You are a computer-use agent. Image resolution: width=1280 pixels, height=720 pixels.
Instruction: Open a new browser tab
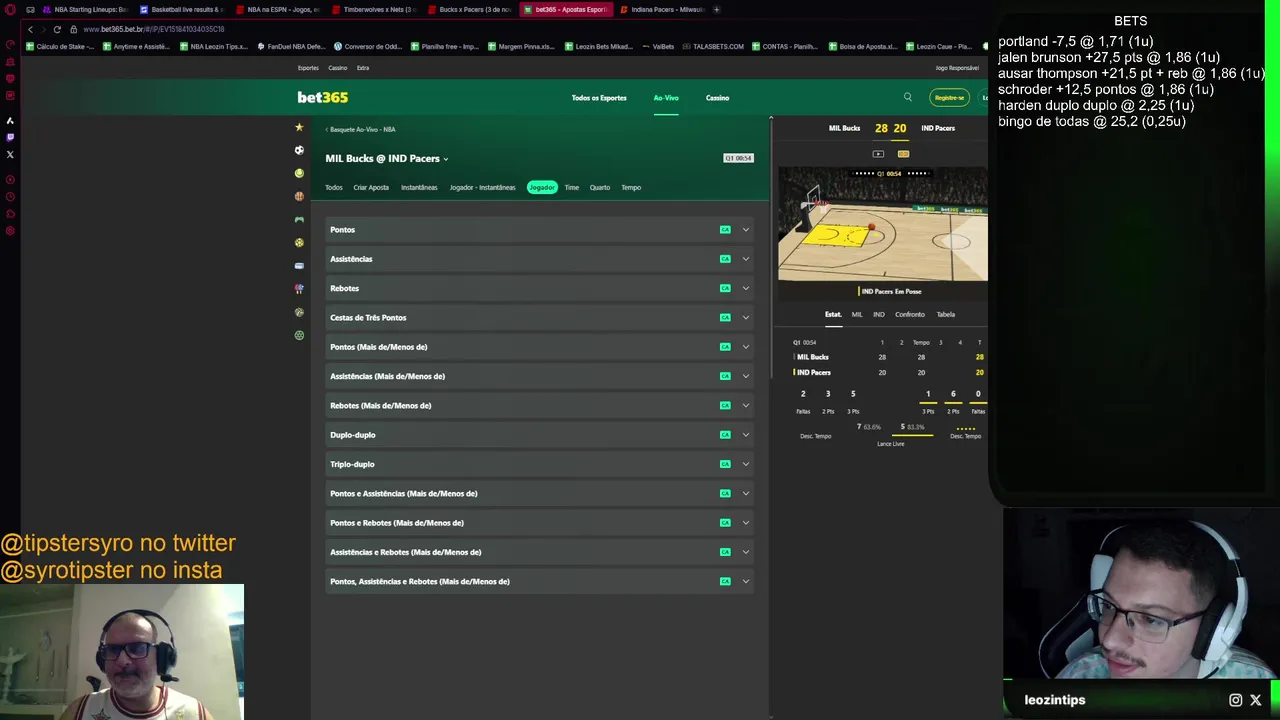coord(716,9)
